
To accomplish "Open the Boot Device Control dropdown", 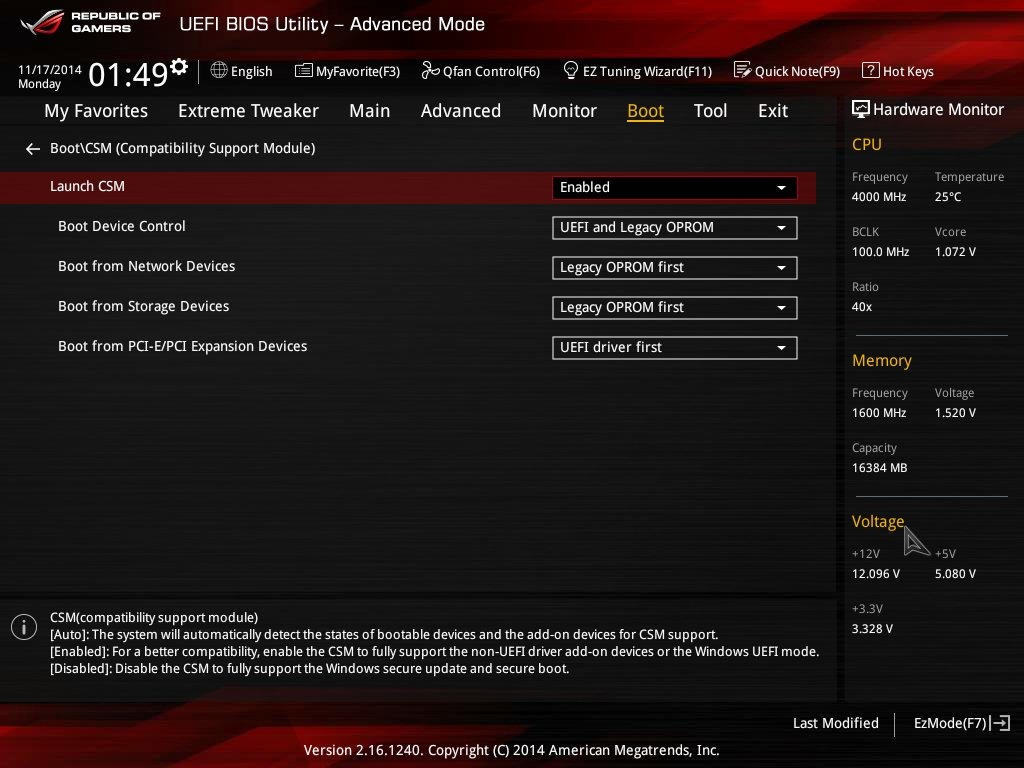I will [675, 228].
